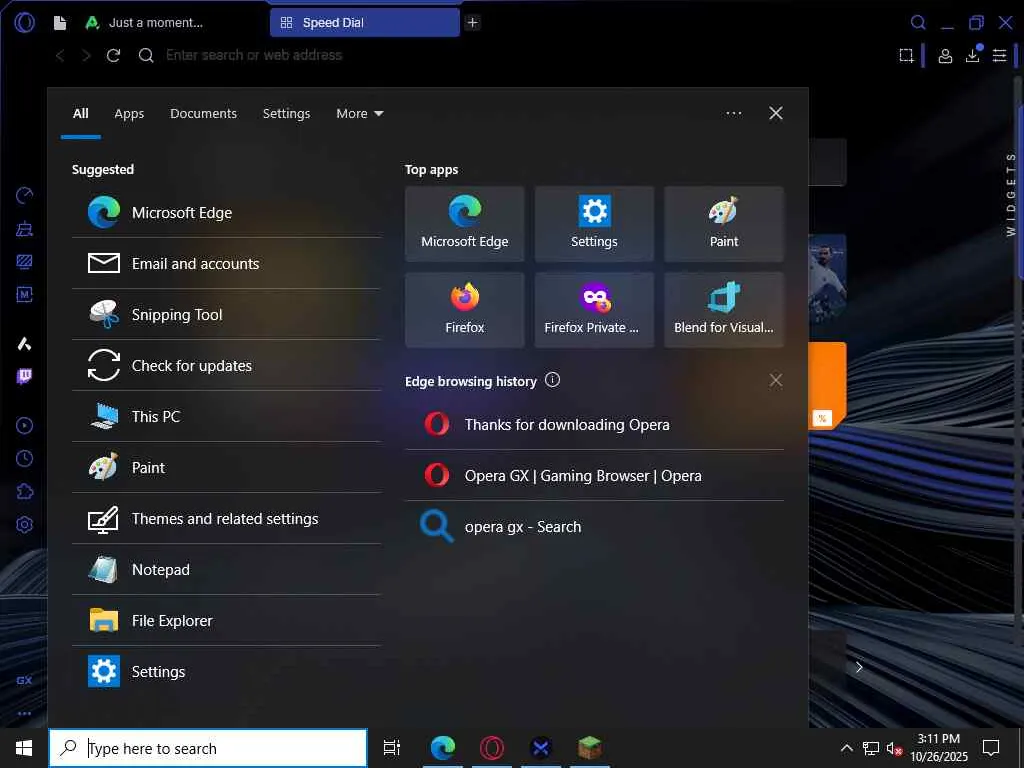This screenshot has width=1024, height=768.
Task: Open Opera GX main menu logo
Action: [24, 23]
